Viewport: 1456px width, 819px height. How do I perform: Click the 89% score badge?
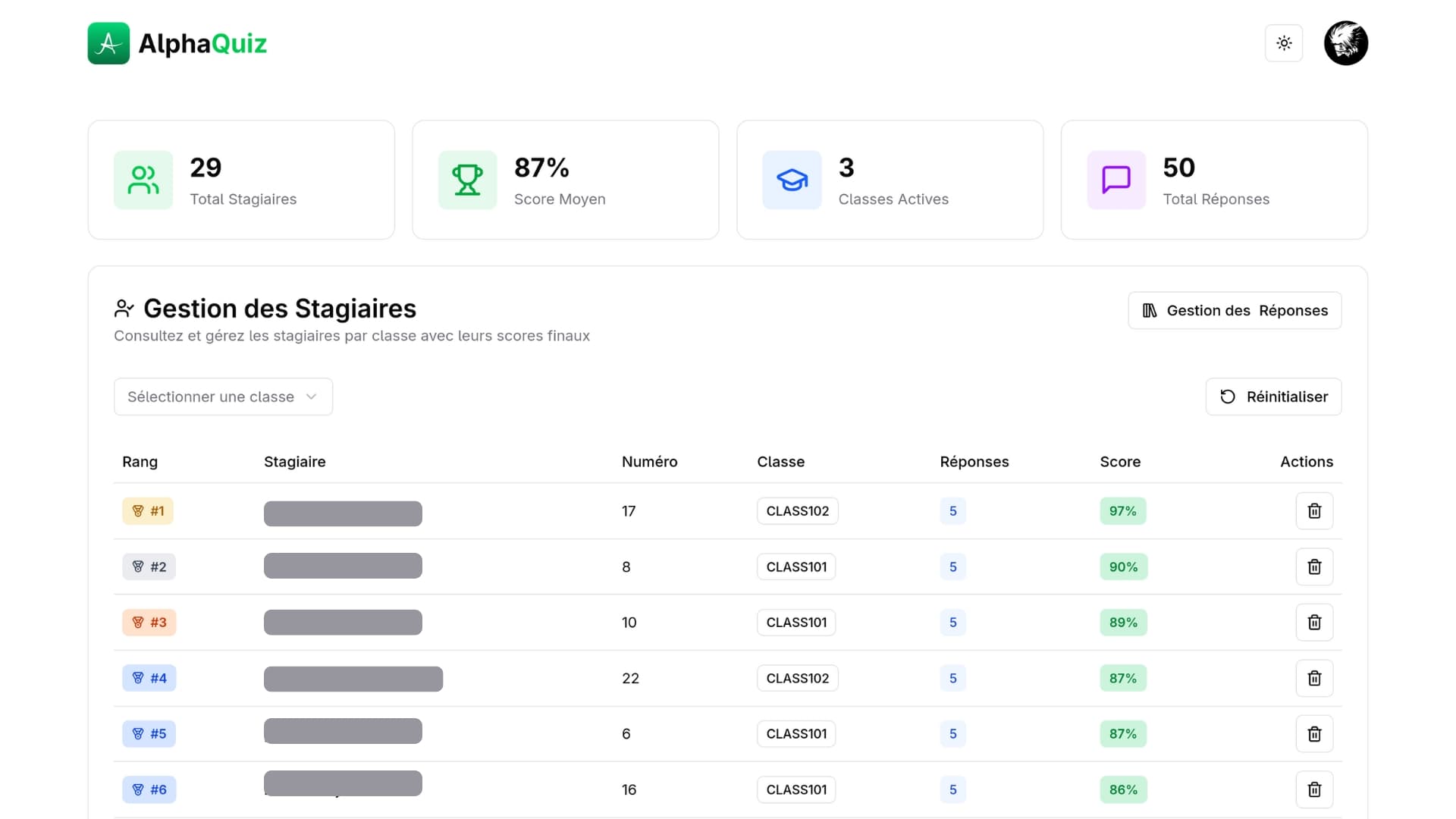coord(1124,623)
